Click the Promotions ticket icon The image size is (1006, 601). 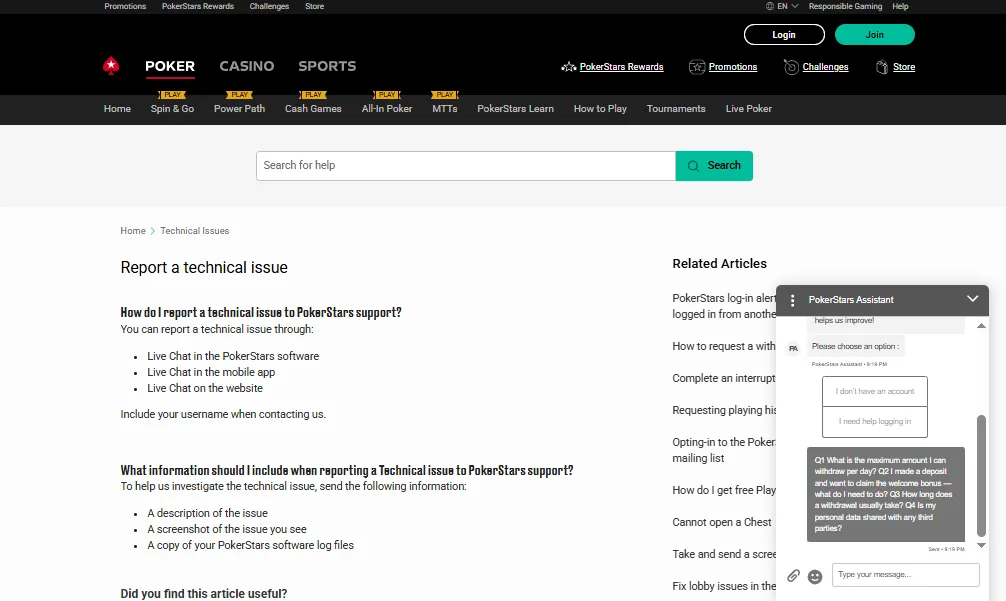click(x=697, y=67)
